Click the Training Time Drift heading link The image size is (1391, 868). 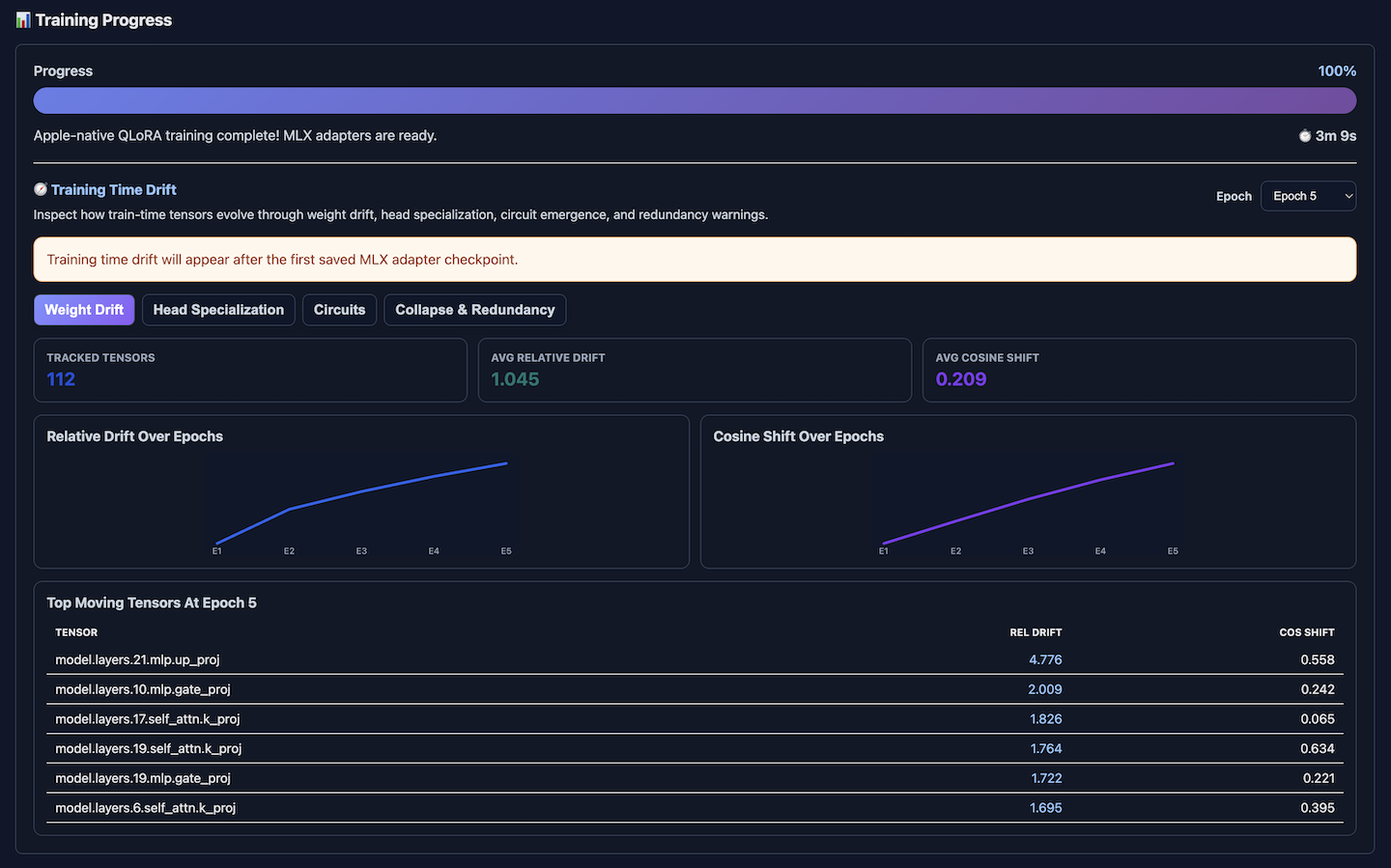click(114, 189)
